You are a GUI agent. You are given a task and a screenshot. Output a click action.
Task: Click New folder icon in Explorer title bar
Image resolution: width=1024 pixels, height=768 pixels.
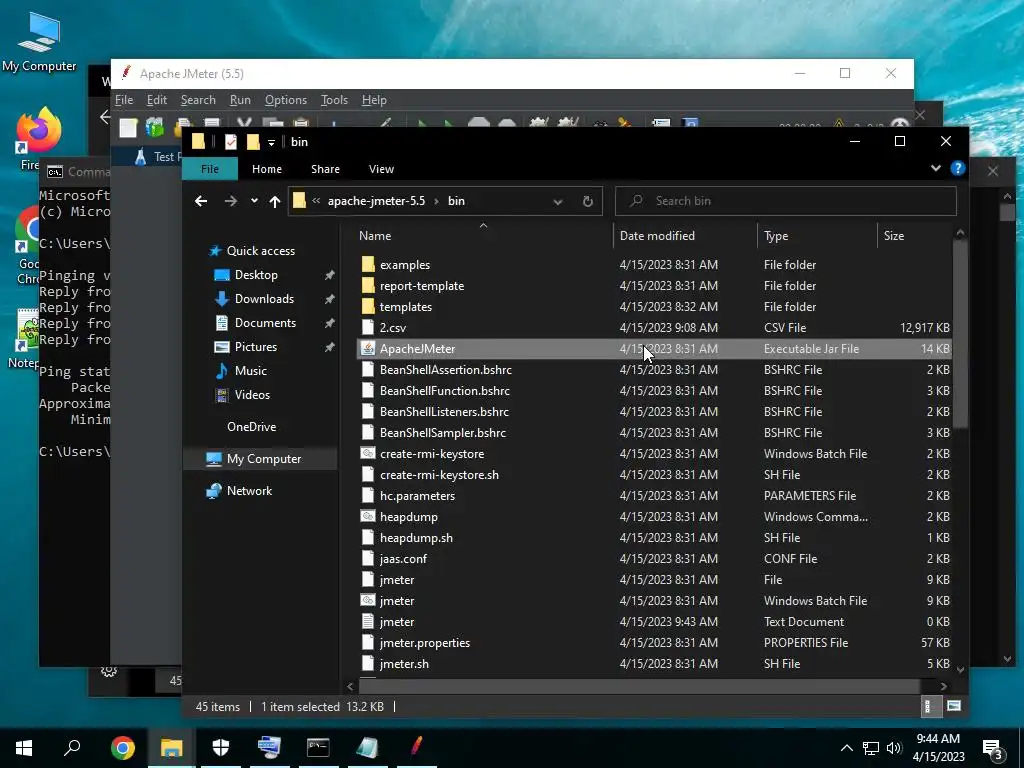[x=253, y=142]
